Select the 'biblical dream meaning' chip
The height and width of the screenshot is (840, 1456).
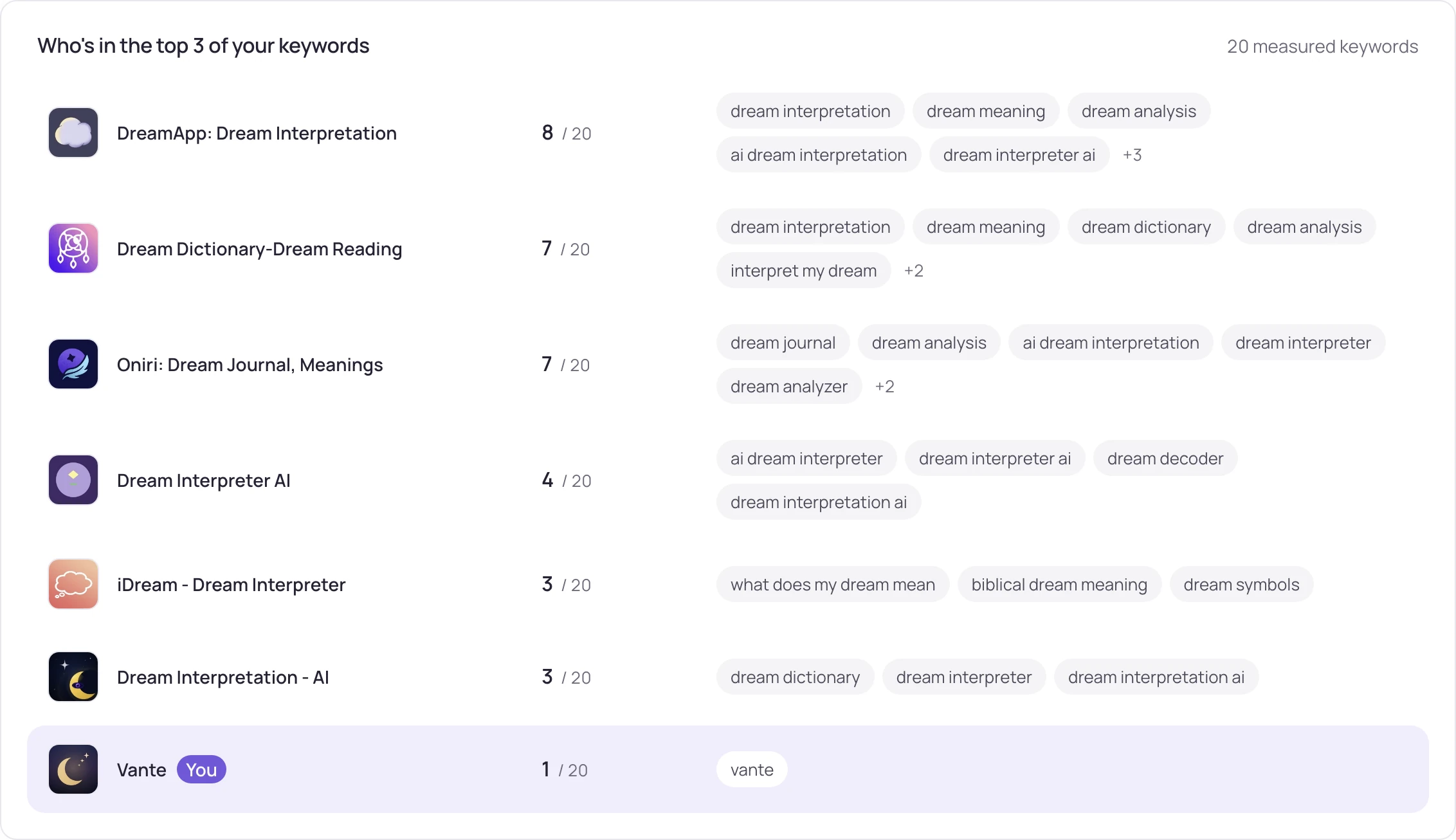click(1059, 584)
